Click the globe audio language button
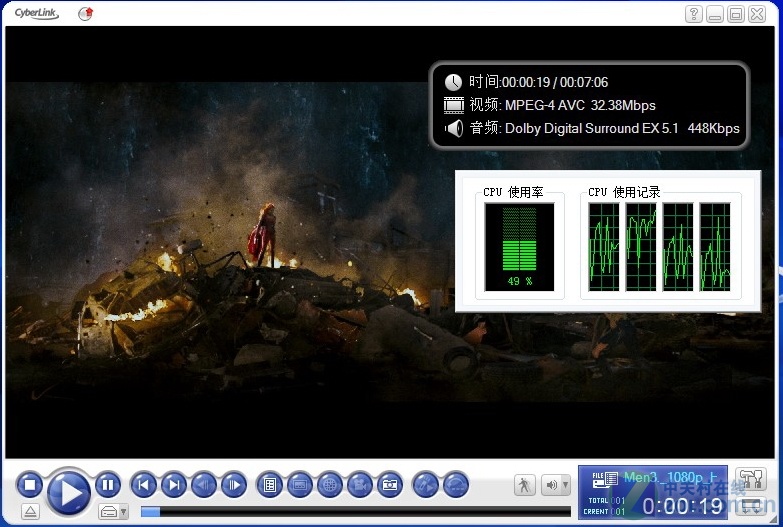Viewport: 783px width, 527px height. click(x=330, y=485)
